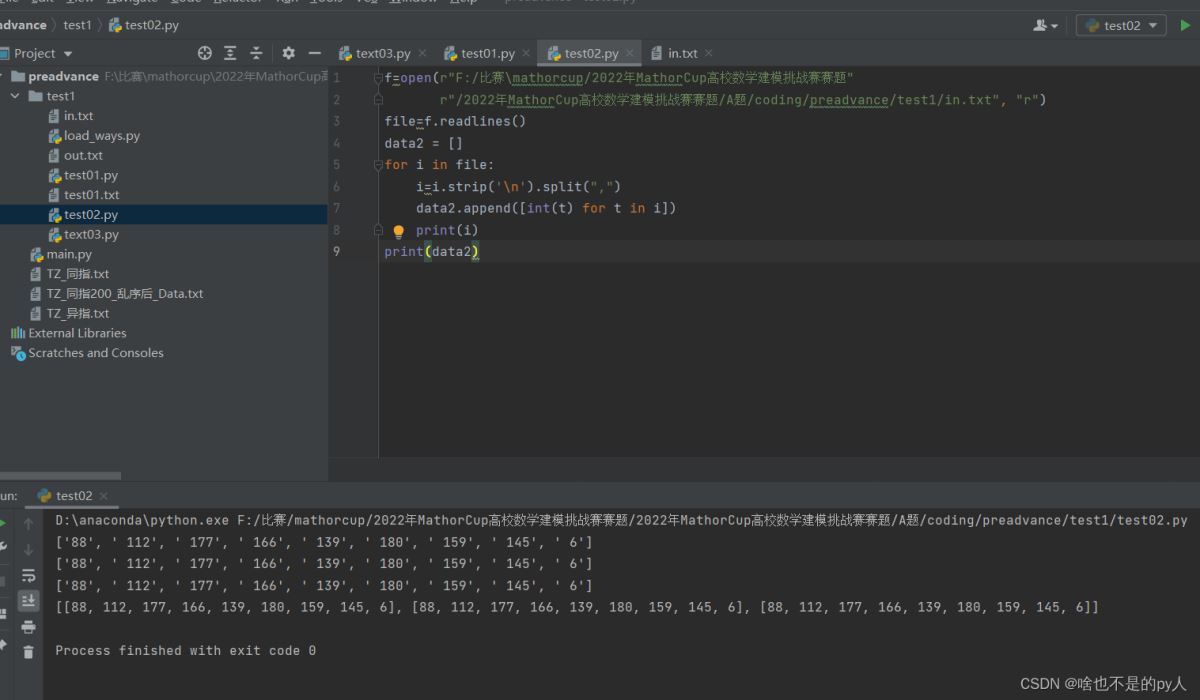The height and width of the screenshot is (700, 1200).
Task: Click the Expand All icon in Project panel
Action: pyautogui.click(x=230, y=53)
